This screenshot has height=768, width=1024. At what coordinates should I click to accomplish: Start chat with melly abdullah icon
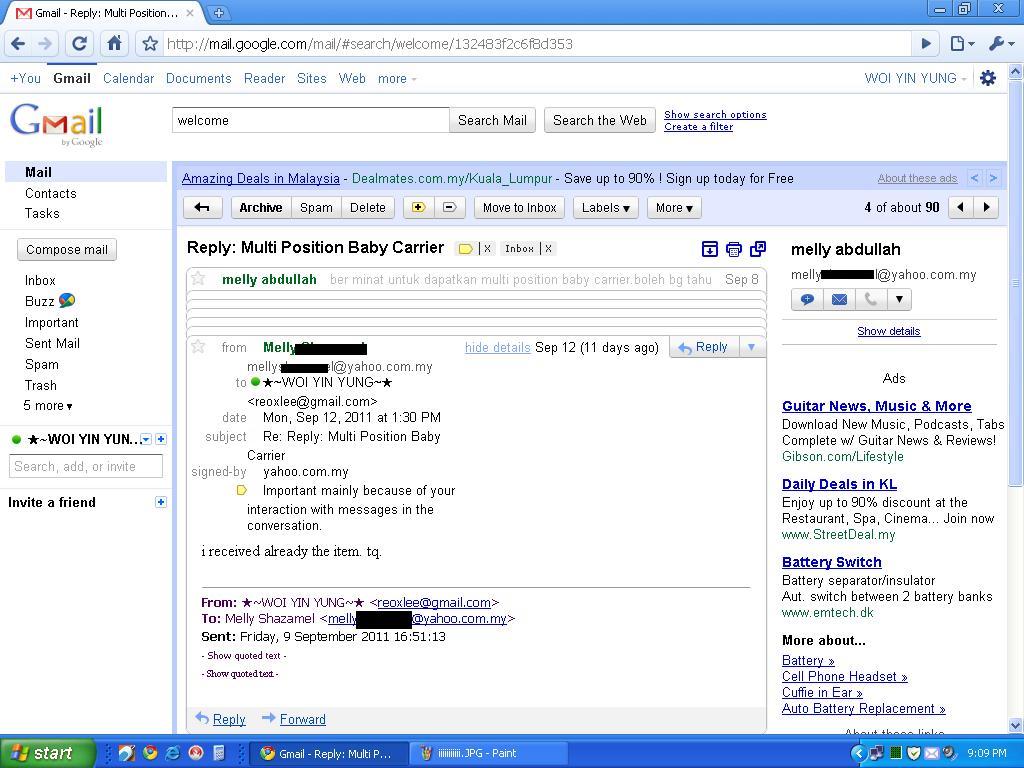click(807, 300)
